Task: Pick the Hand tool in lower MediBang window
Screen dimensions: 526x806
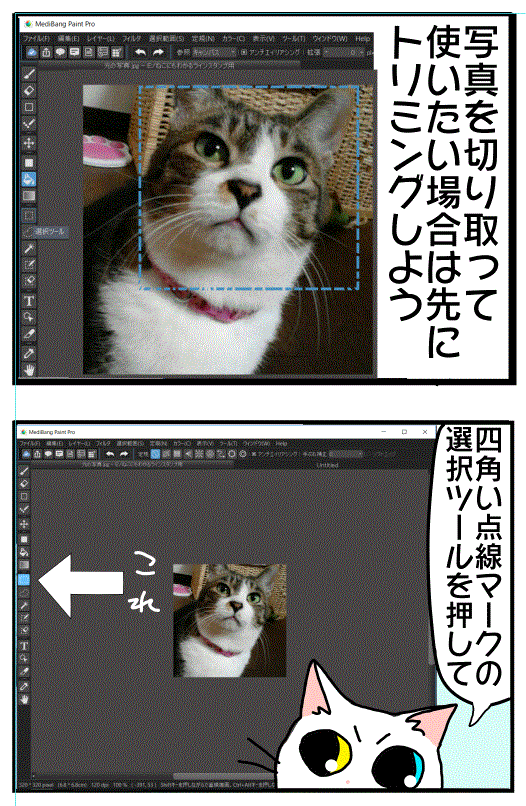Action: click(x=24, y=699)
